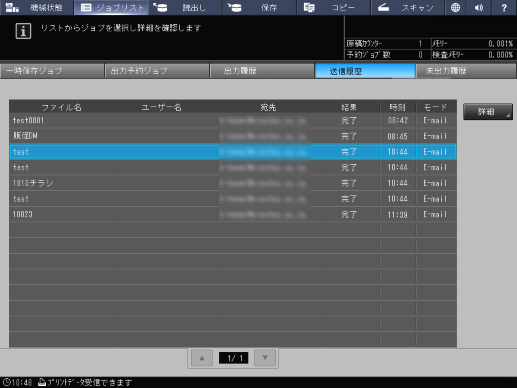This screenshot has height=388, width=517.
Task: Click the 予約ジョブ数 reserved jobs field
Action: coord(387,55)
